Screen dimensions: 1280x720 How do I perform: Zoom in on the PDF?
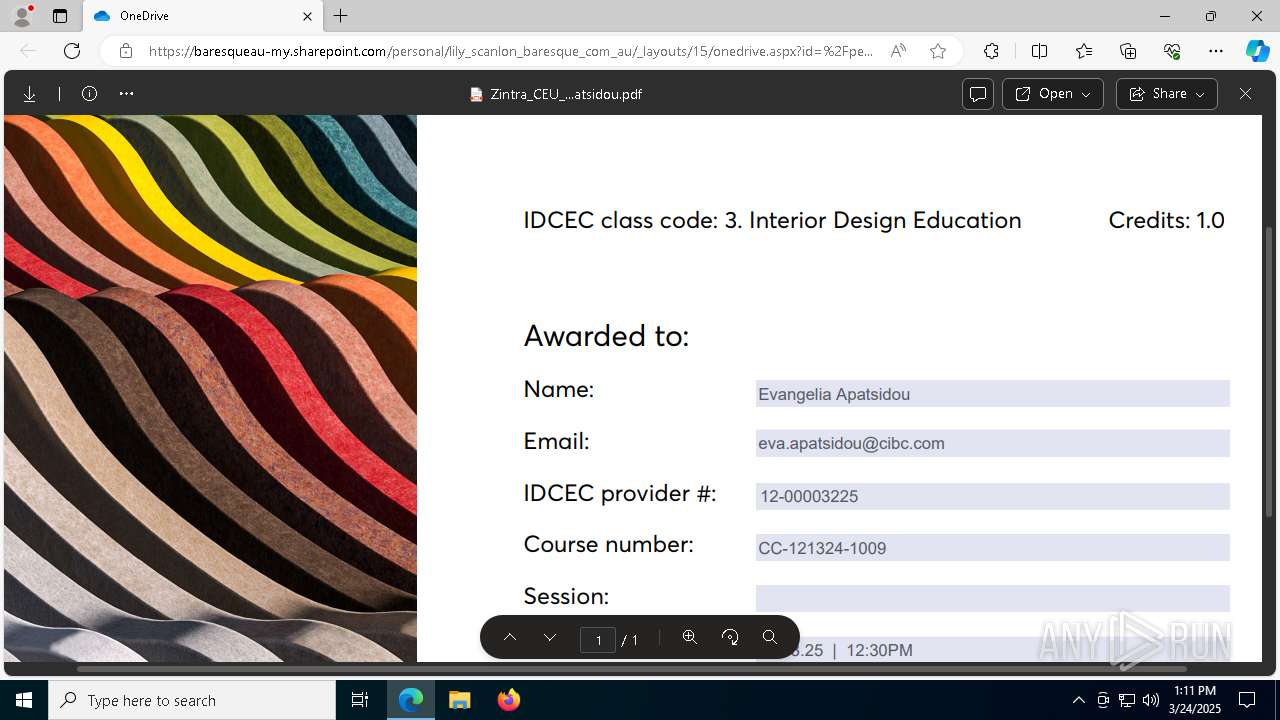click(690, 637)
